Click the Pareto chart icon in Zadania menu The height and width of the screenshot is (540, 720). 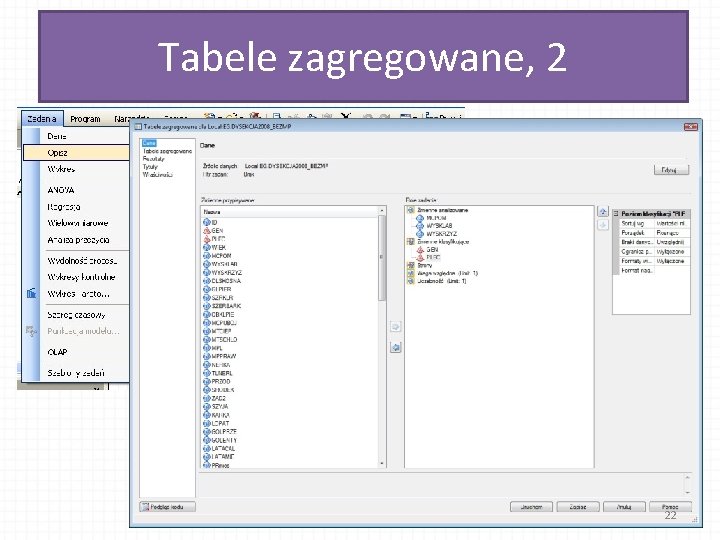[x=31, y=293]
